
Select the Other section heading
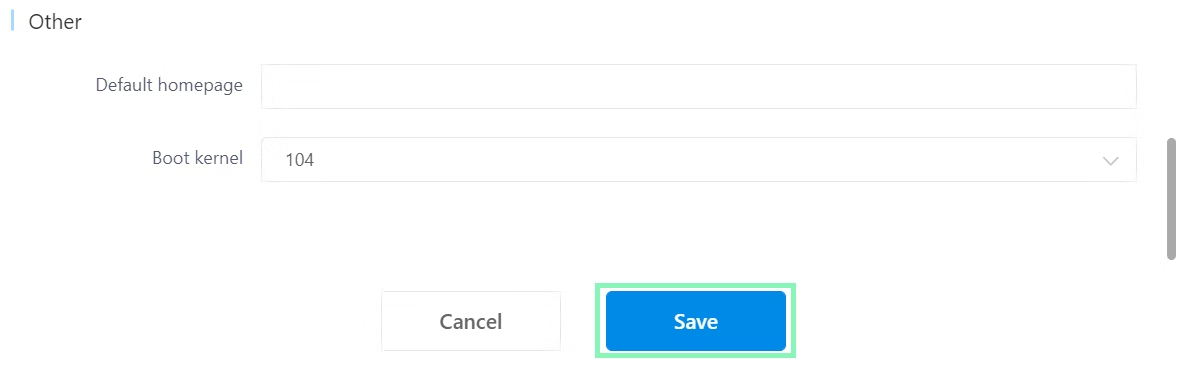point(55,22)
